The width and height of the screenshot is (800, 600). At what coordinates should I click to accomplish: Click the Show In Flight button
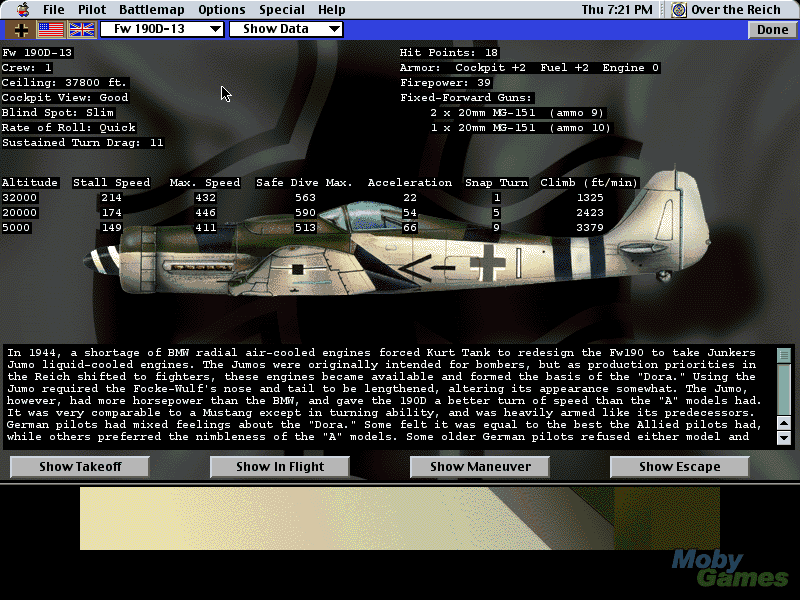point(280,467)
